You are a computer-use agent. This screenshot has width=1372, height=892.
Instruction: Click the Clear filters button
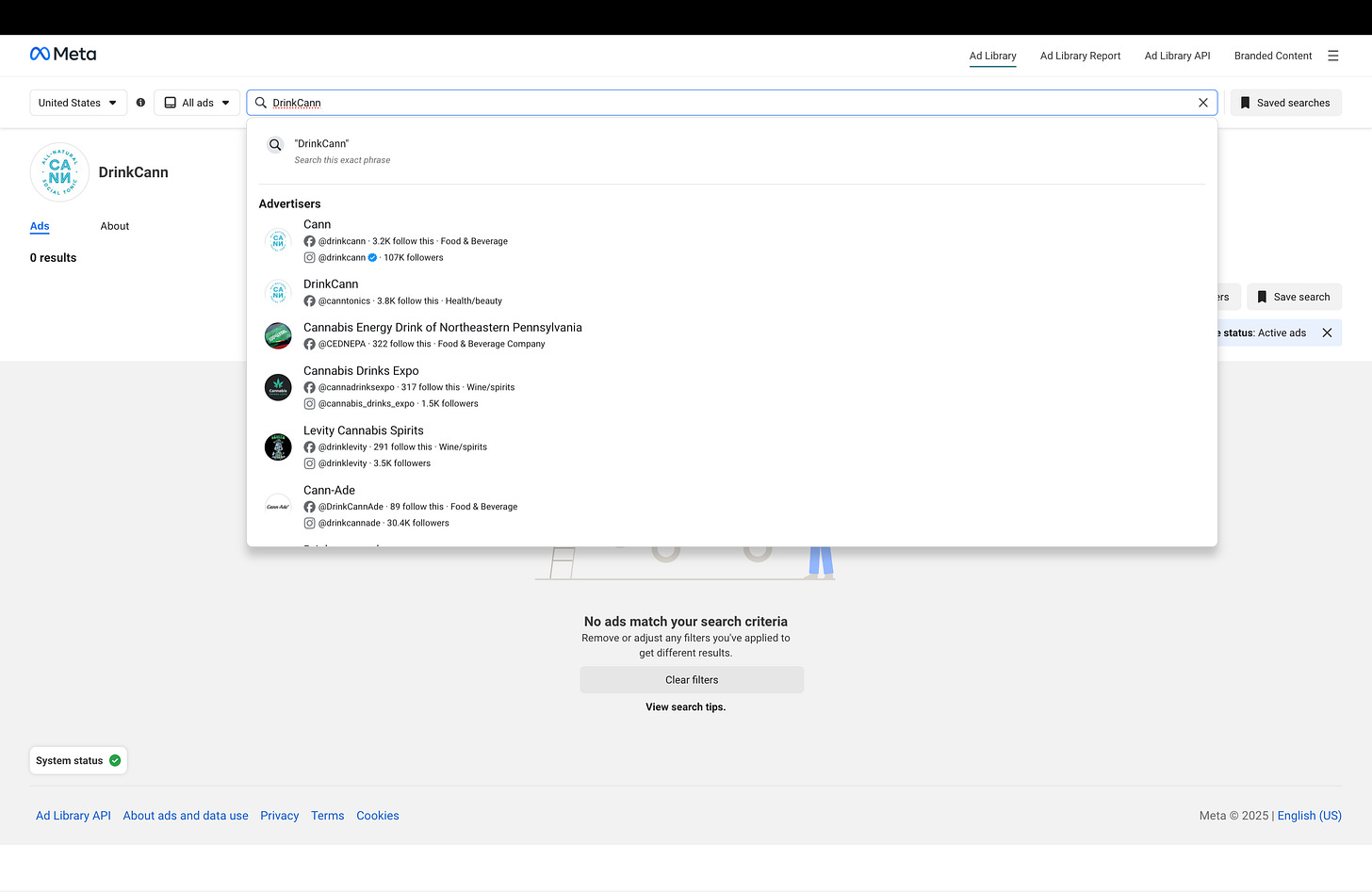(x=692, y=680)
